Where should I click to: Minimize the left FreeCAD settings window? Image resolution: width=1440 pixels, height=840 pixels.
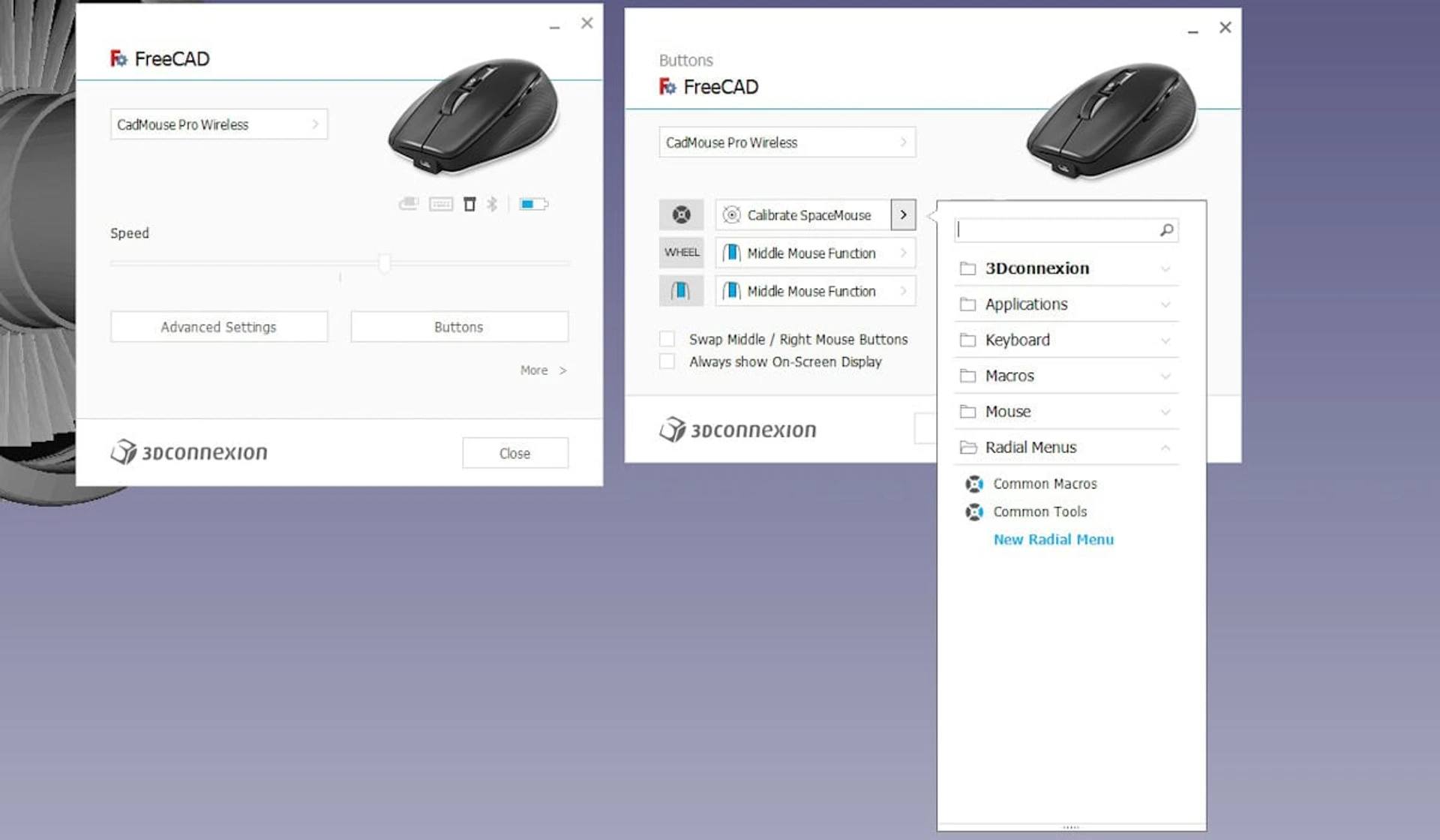[554, 26]
